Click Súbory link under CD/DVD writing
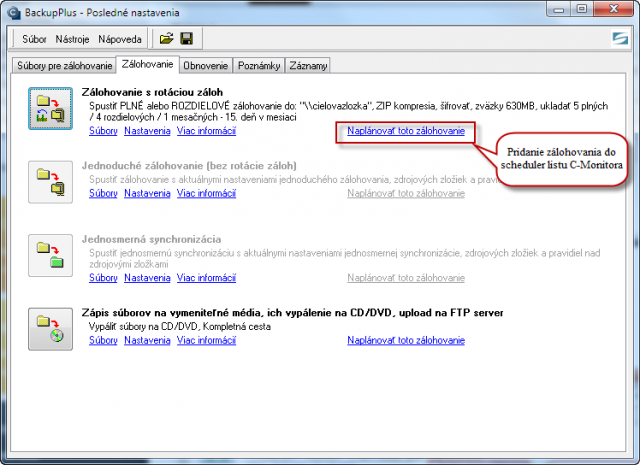Screen dimensions: 640x465 tap(103, 340)
